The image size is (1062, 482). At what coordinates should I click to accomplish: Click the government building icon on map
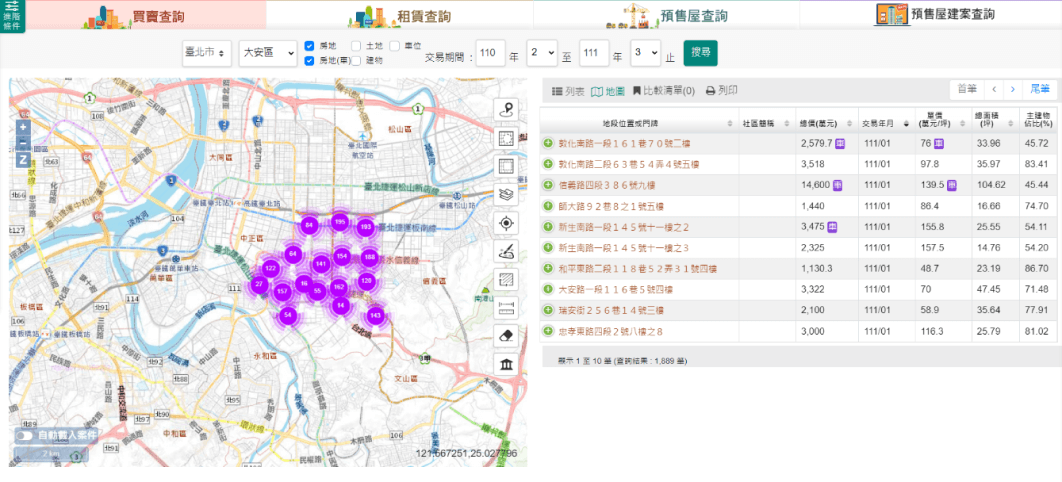coord(507,363)
